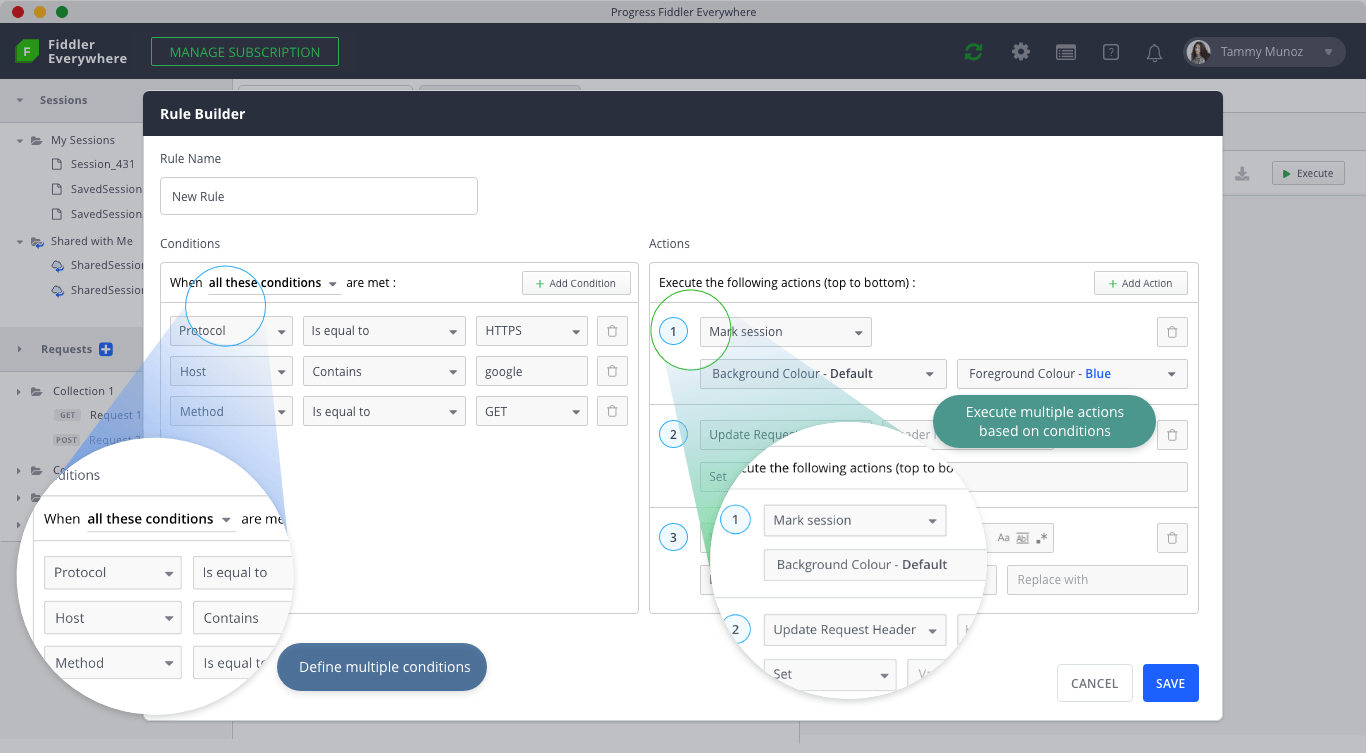
Task: Open the all these conditions dropdown
Action: [274, 283]
